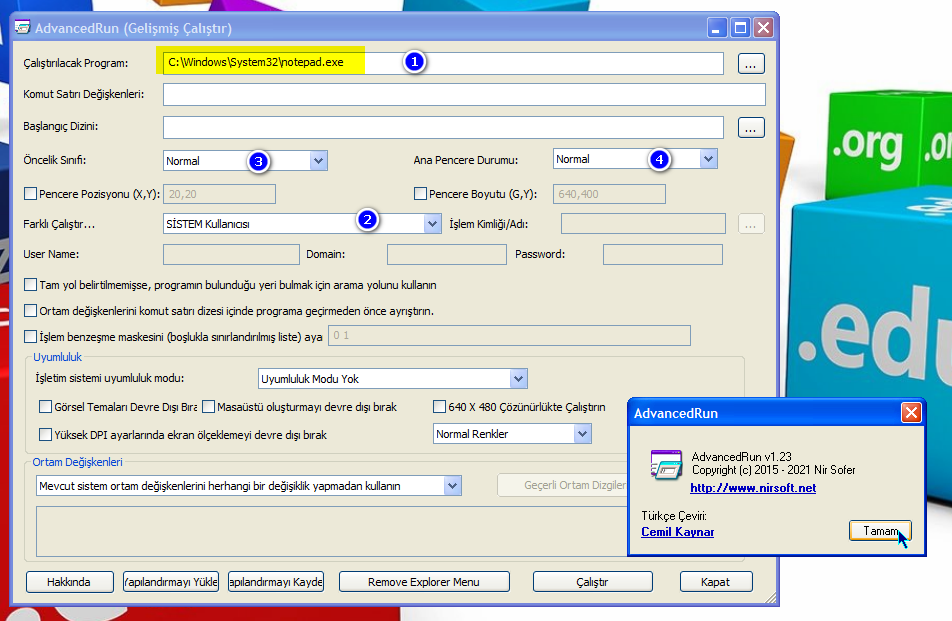Enable Pencere Pozisyonu (X,Y) checkbox

coord(30,194)
